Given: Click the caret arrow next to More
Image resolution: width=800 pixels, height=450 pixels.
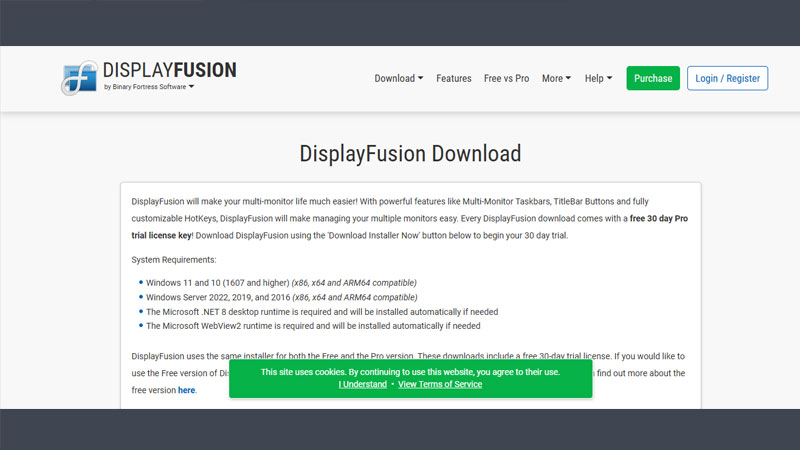Looking at the screenshot, I should [568, 78].
